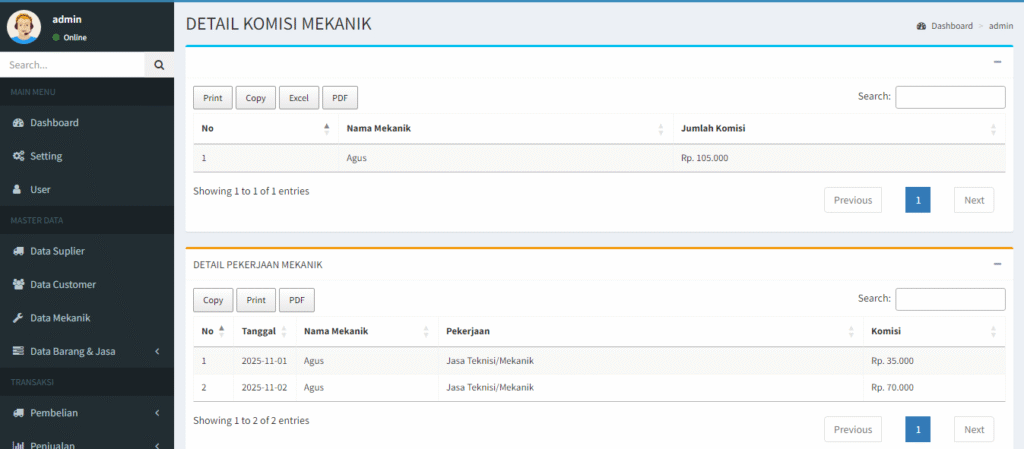The image size is (1024, 449).
Task: Collapse the top komisi summary panel
Action: point(996,62)
